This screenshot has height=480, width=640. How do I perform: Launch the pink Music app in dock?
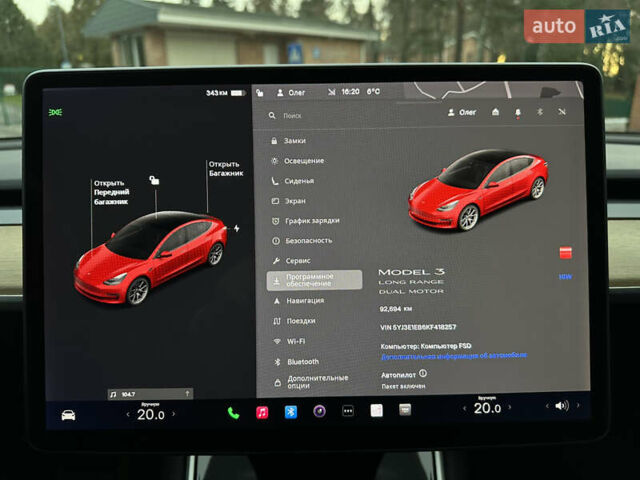262,413
